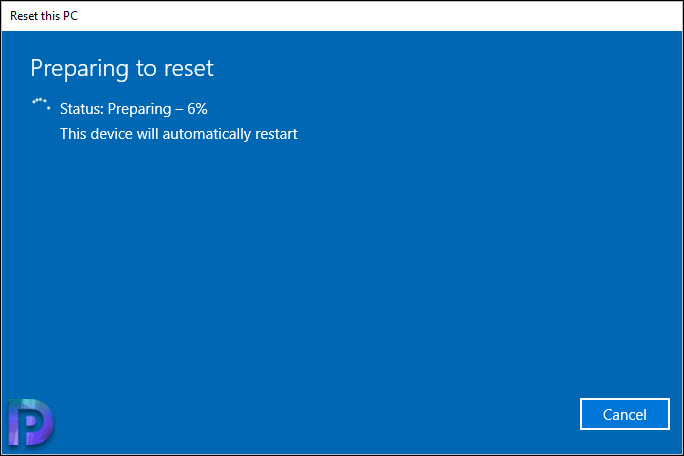Click the Cancel button
684x456 pixels.
(x=624, y=414)
